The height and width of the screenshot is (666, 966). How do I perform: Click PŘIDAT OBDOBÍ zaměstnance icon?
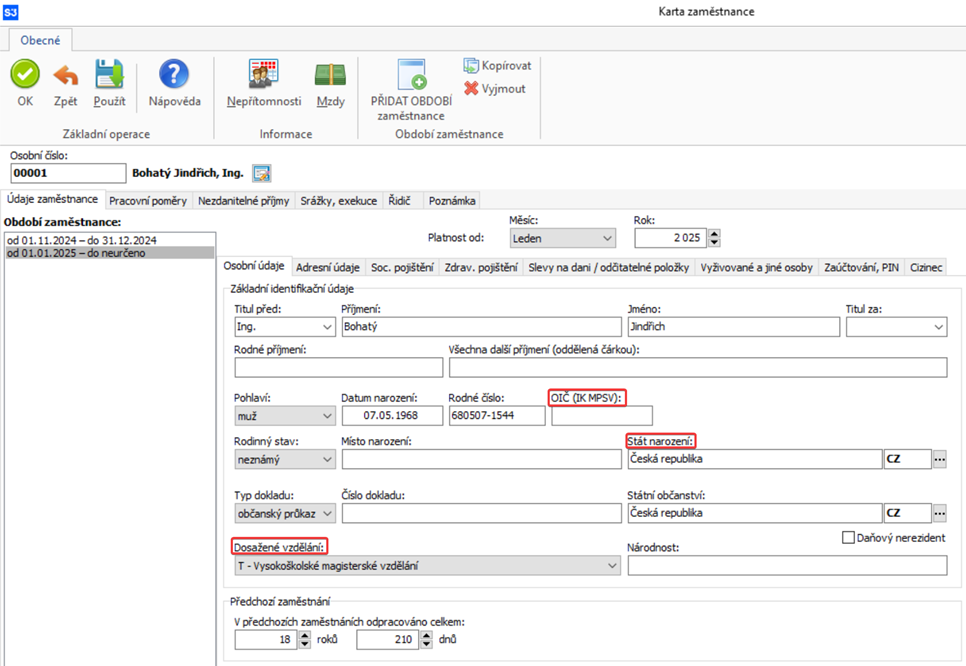[411, 76]
